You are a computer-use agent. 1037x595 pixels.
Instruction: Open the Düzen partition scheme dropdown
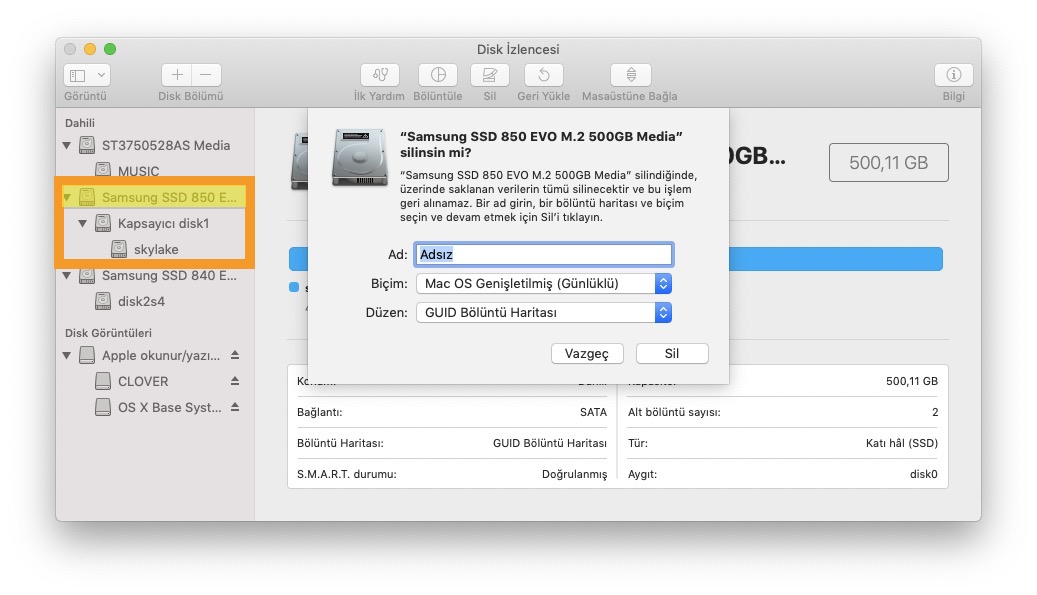click(543, 313)
